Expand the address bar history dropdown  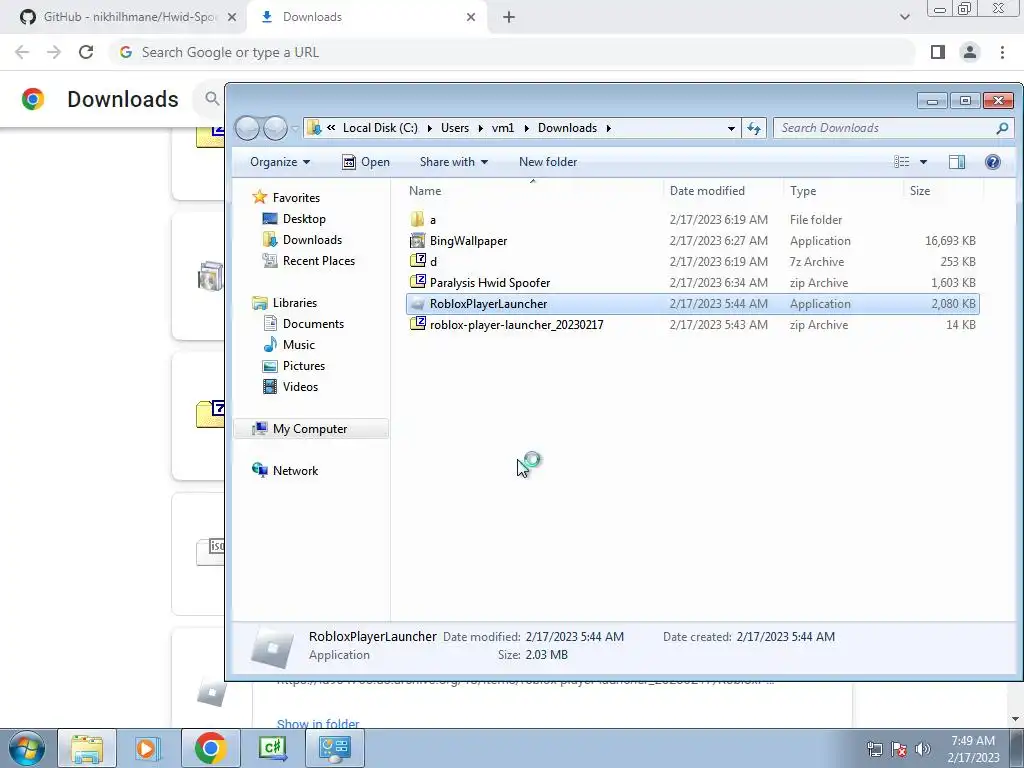[731, 129]
